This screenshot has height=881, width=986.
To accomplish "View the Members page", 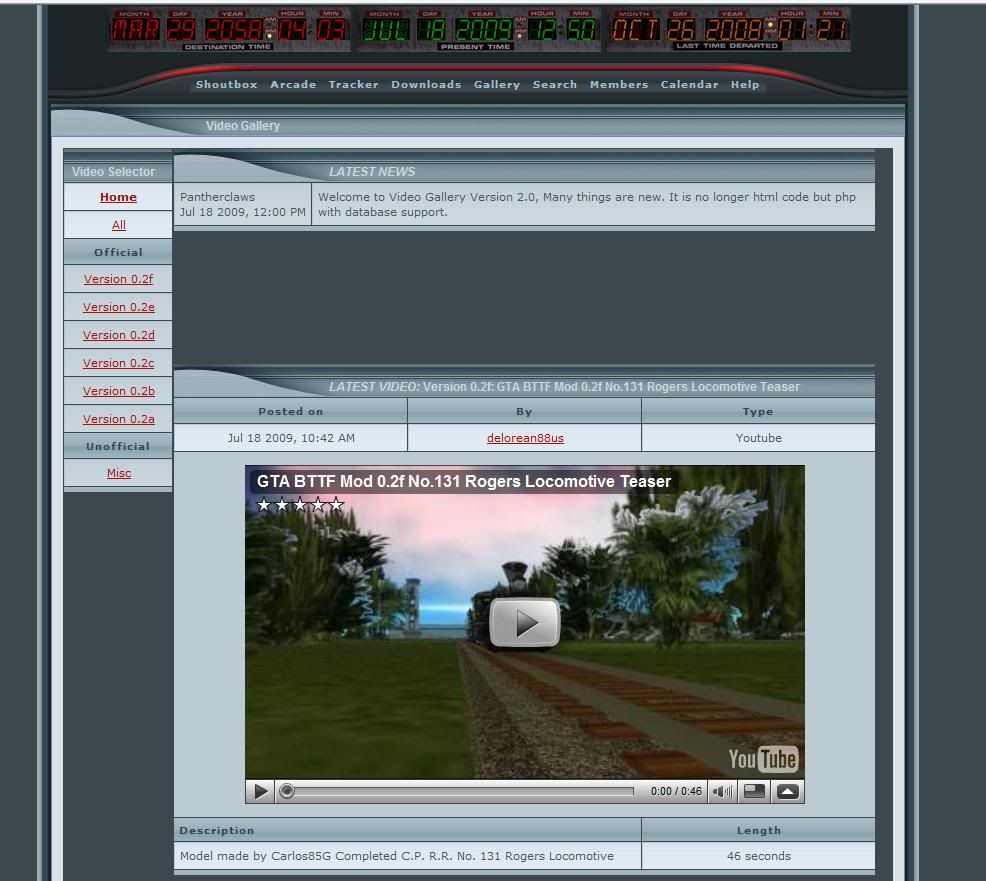I will [x=619, y=84].
